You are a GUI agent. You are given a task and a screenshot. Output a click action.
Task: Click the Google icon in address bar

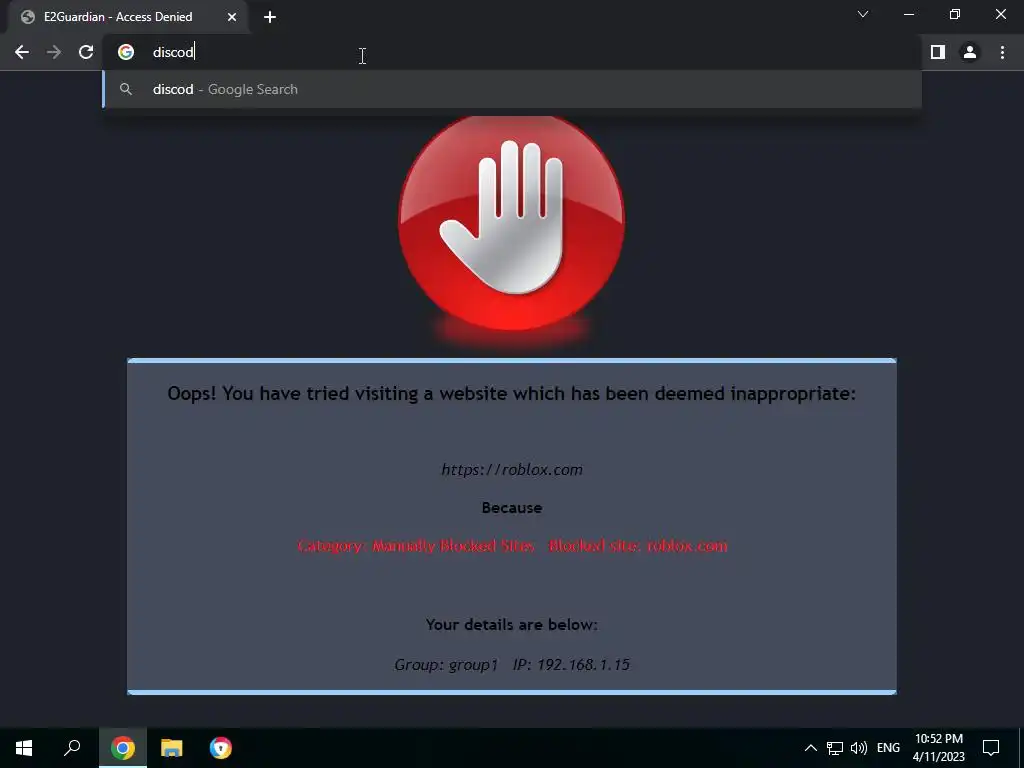tap(126, 52)
